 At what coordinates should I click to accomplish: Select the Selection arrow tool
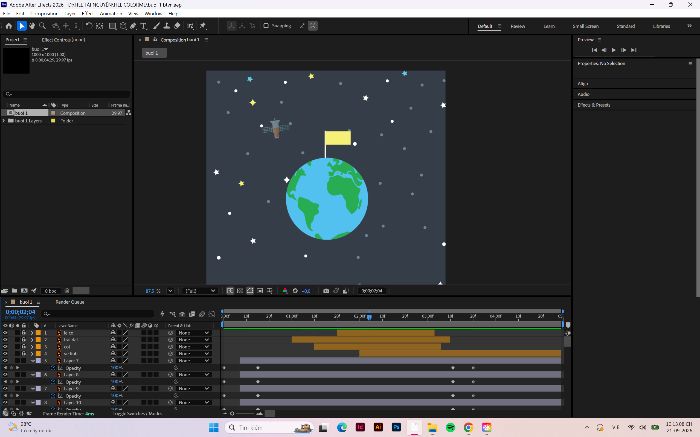(x=21, y=26)
